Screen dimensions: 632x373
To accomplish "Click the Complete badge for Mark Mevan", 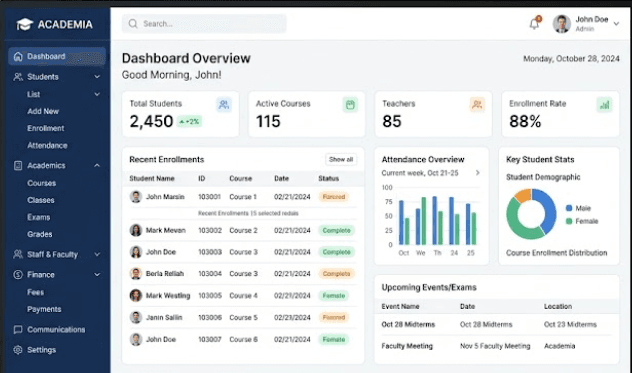I will point(337,230).
